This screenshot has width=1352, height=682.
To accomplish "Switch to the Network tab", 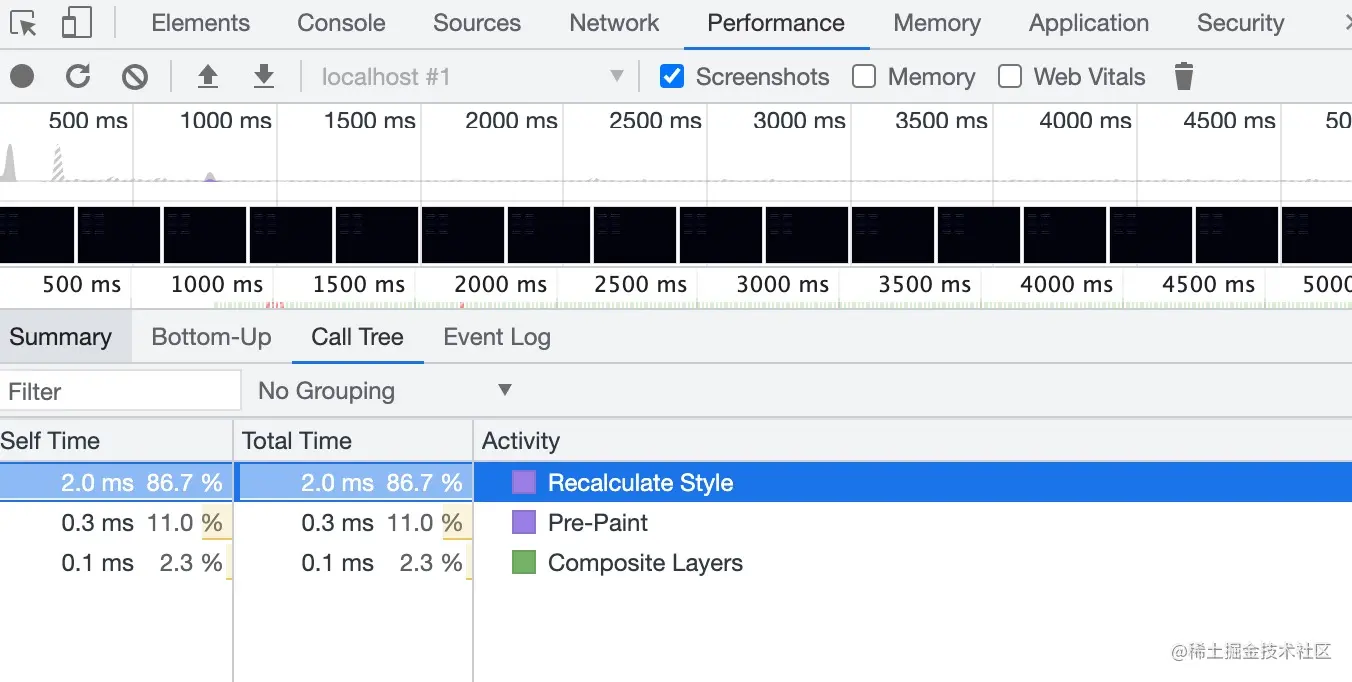I will coord(614,23).
